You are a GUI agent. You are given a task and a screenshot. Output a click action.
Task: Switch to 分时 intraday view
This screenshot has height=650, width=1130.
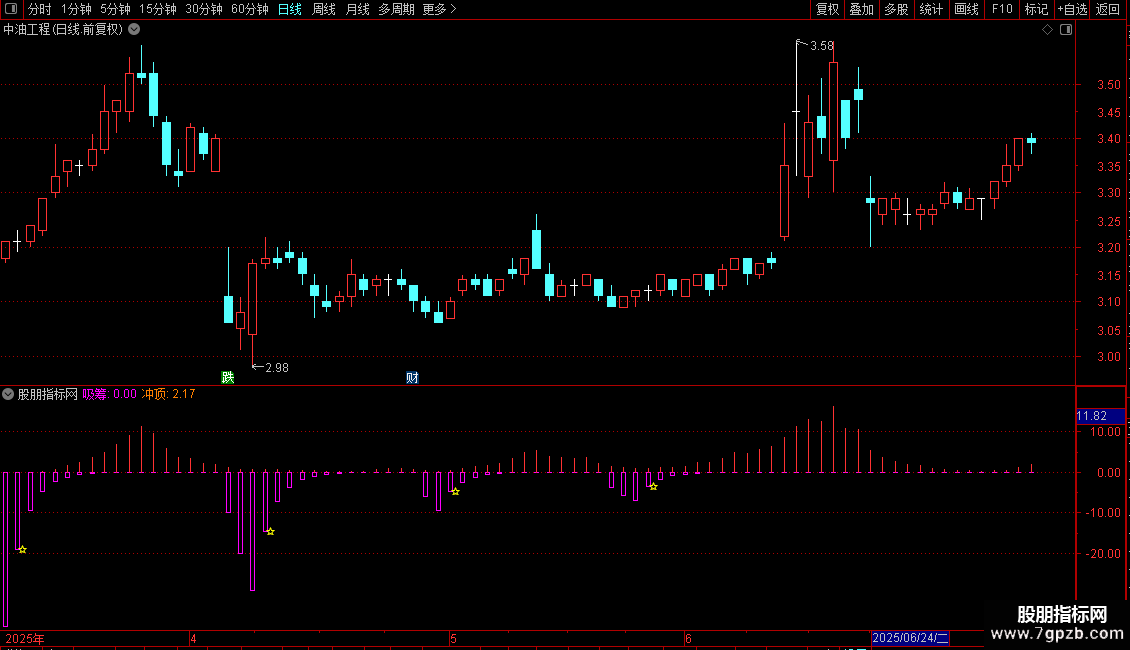pos(40,9)
